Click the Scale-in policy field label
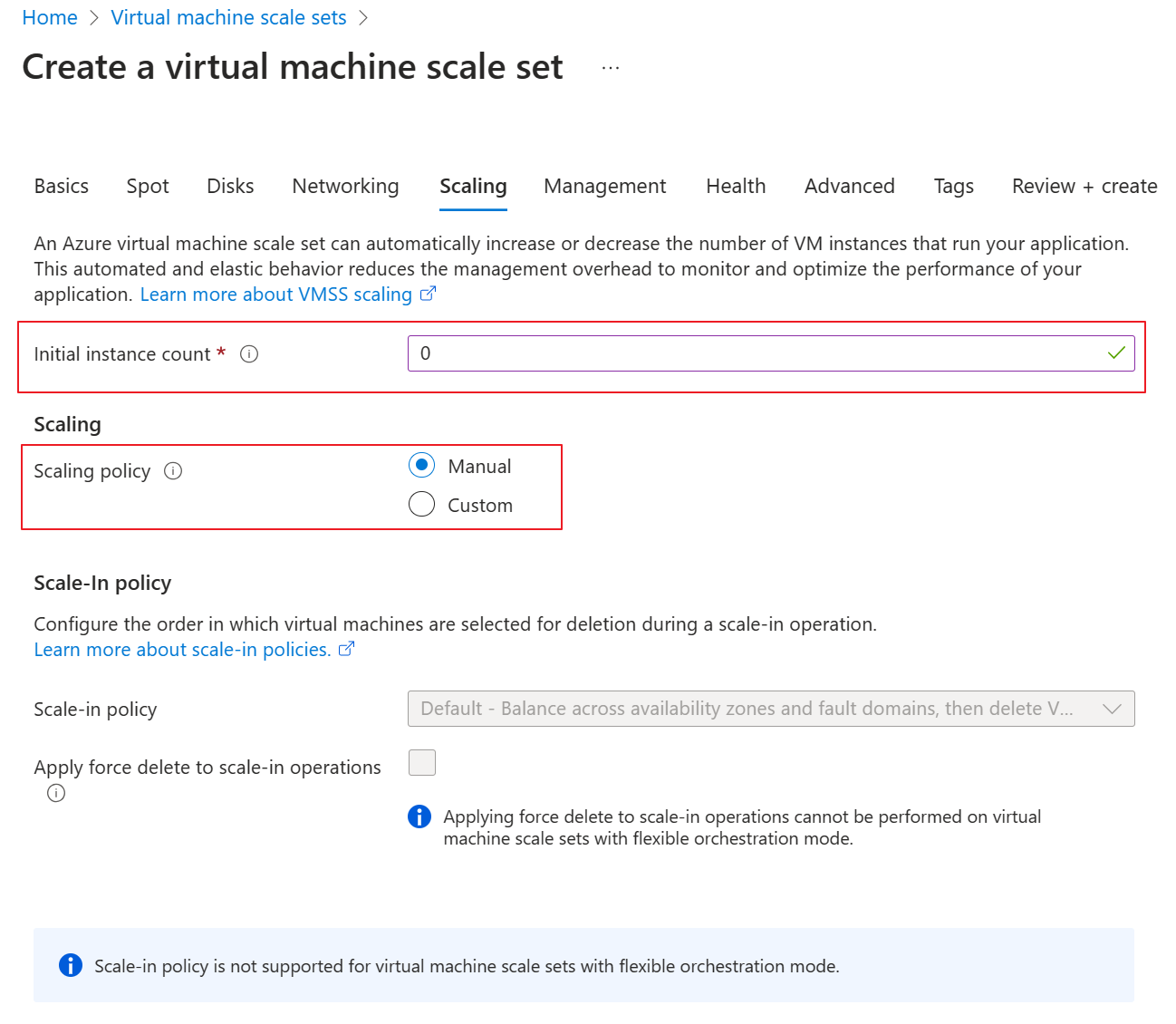 tap(95, 710)
